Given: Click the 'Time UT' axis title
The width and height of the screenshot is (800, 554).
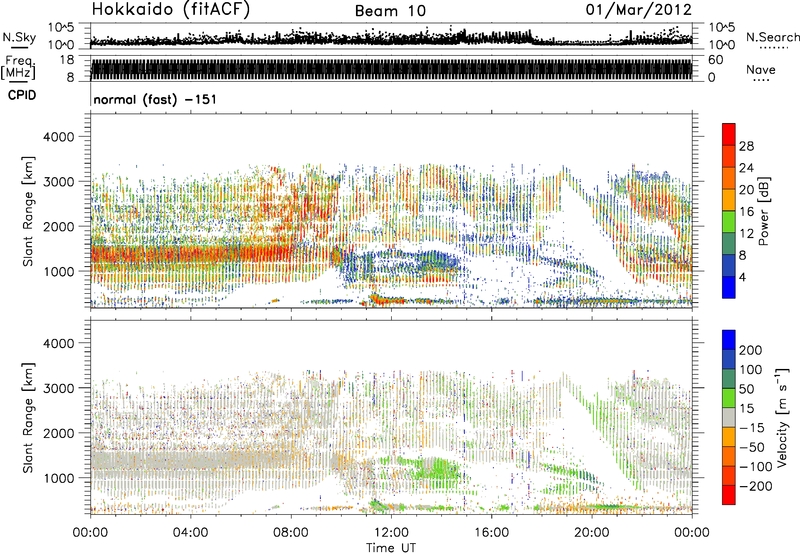Looking at the screenshot, I should pyautogui.click(x=391, y=548).
